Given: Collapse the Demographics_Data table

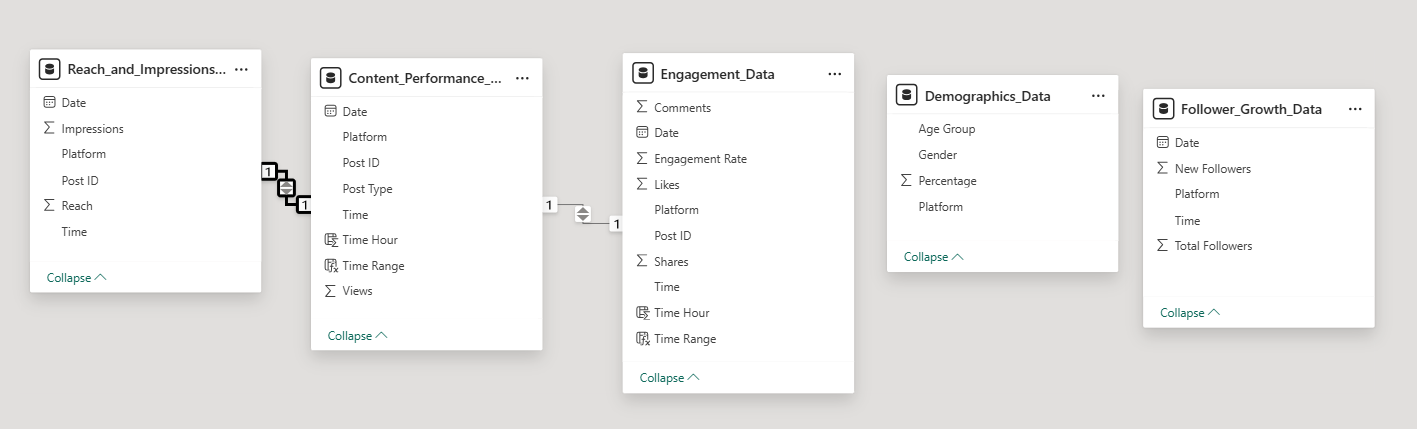Looking at the screenshot, I should click(934, 256).
